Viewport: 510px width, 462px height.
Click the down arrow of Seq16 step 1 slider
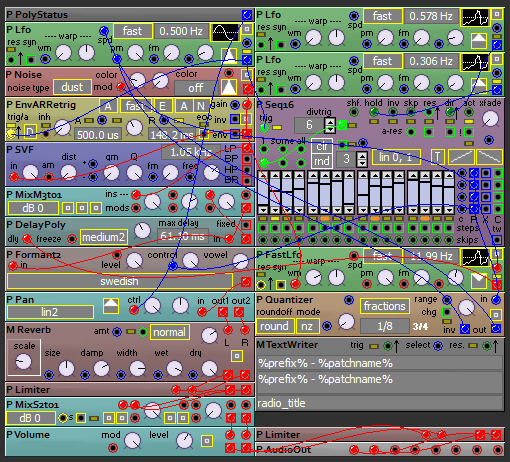[x=263, y=210]
